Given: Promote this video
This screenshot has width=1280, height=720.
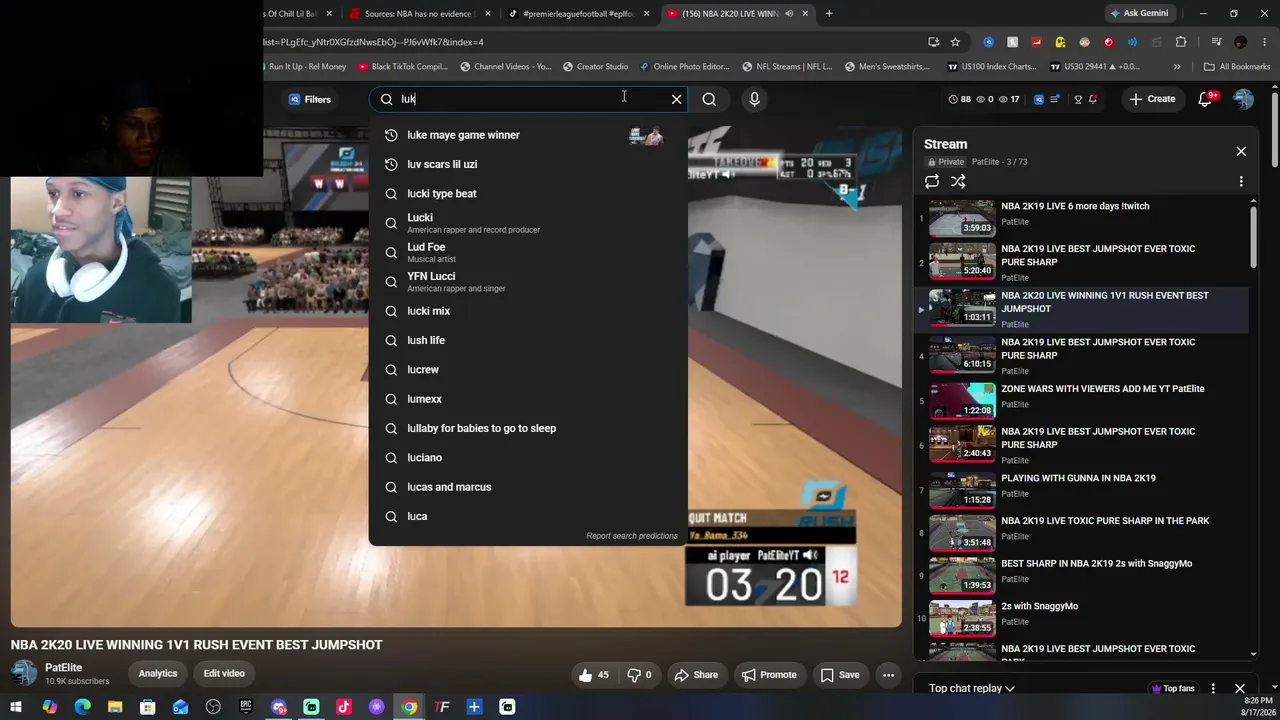Looking at the screenshot, I should 769,675.
